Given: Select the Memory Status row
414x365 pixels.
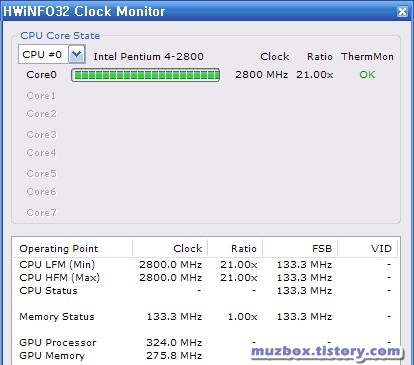Looking at the screenshot, I should pyautogui.click(x=205, y=317).
